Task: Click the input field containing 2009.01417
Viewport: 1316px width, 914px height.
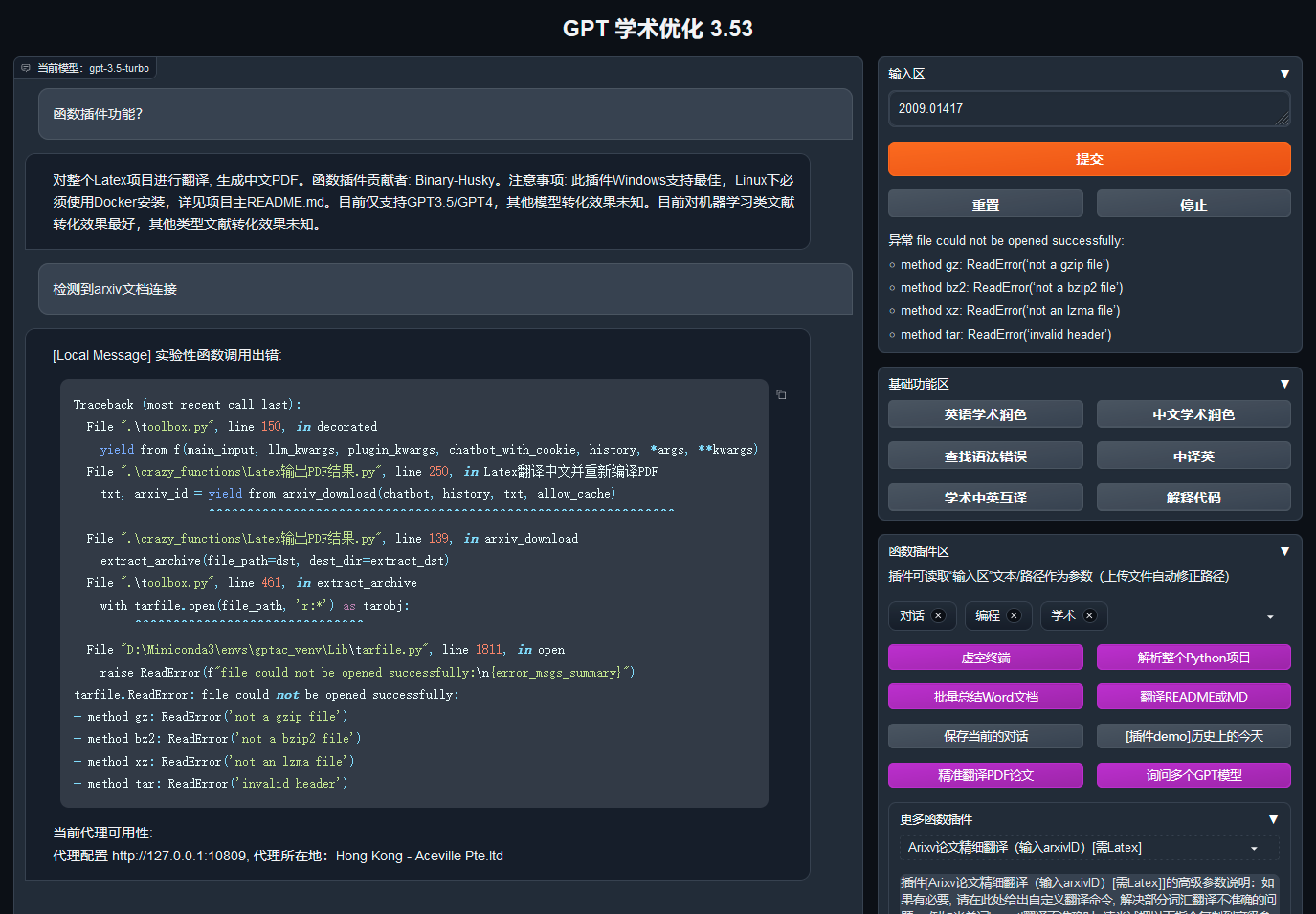Action: [x=1088, y=108]
